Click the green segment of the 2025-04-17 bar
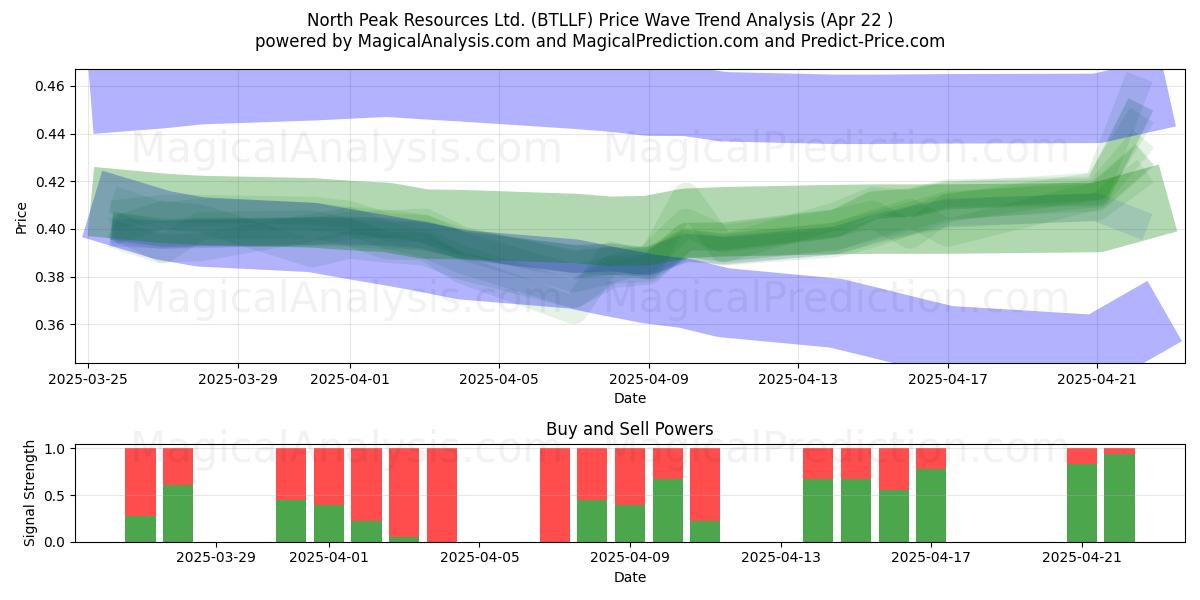This screenshot has width=1200, height=600. tap(931, 505)
